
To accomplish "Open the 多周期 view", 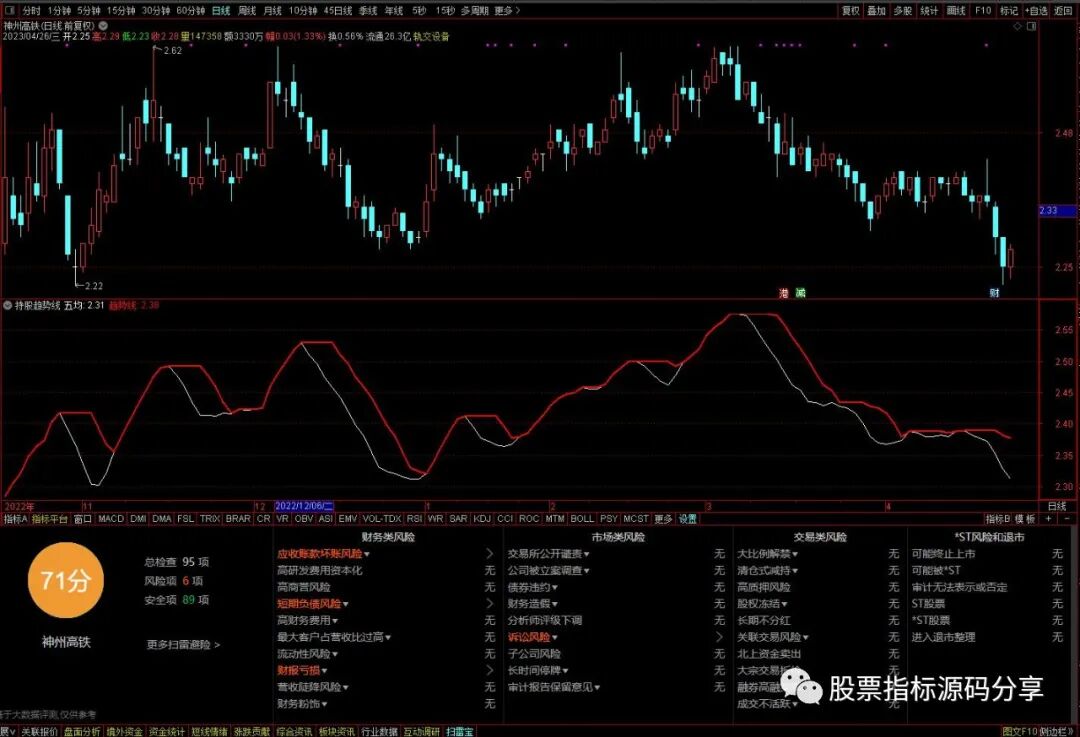I will point(475,10).
